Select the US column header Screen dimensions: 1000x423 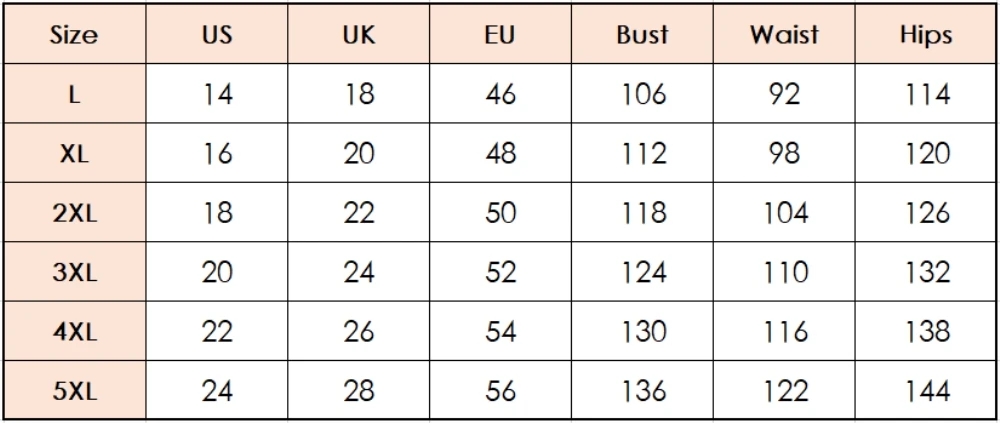[217, 34]
